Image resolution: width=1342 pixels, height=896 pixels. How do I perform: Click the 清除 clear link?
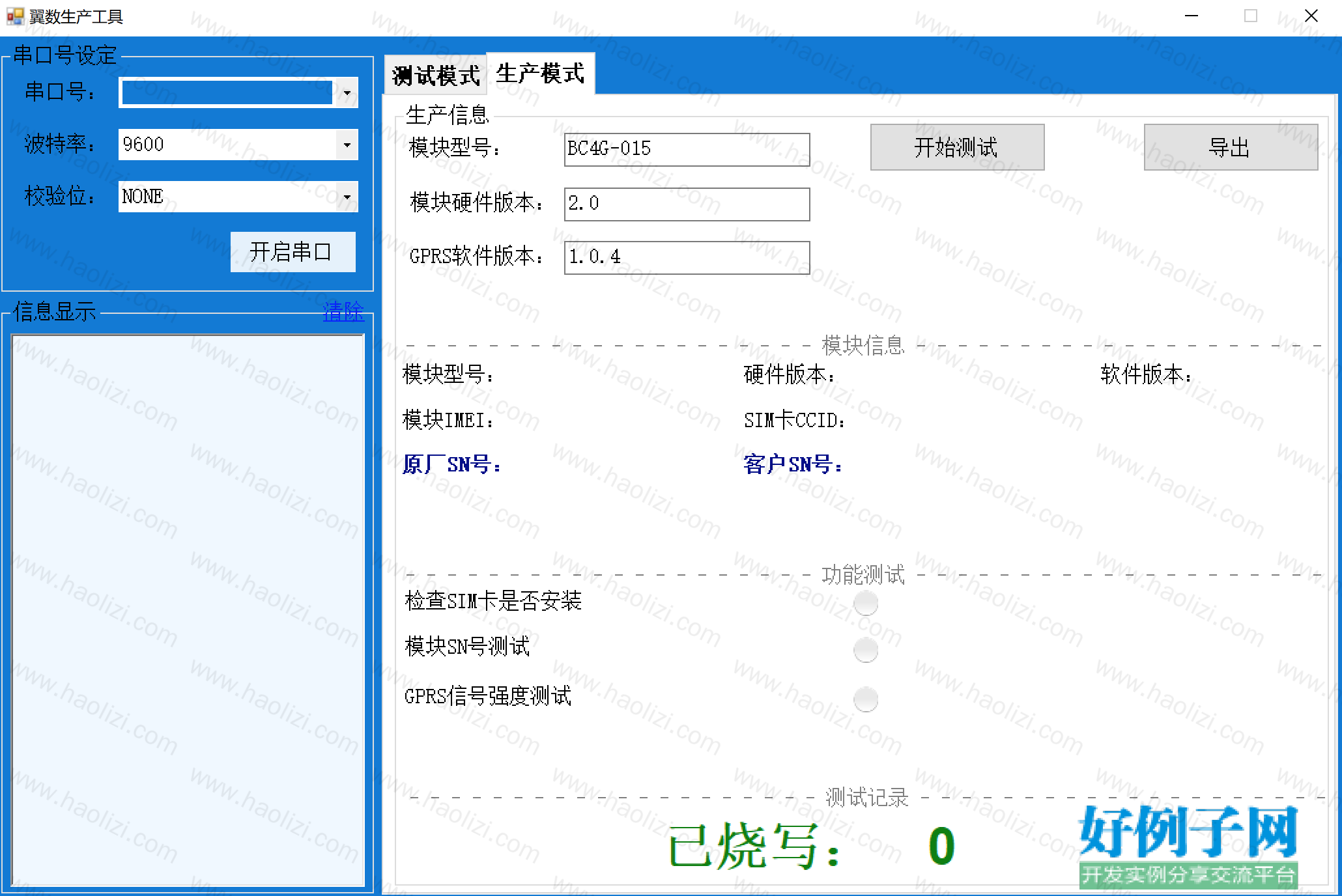343,311
